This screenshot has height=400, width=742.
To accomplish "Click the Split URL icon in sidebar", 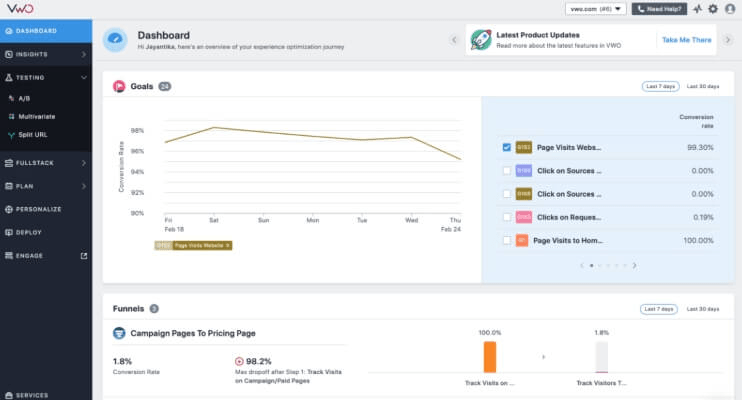I will coord(11,135).
